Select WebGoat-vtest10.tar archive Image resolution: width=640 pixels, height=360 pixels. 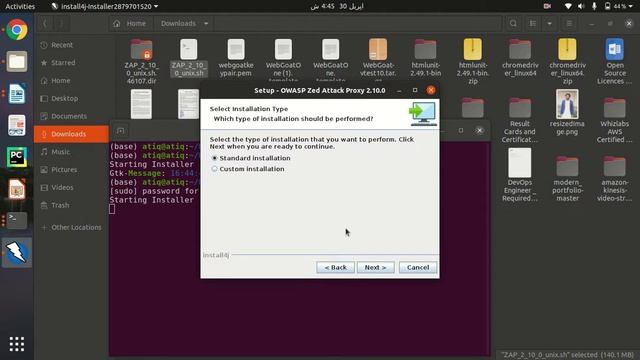[378, 60]
